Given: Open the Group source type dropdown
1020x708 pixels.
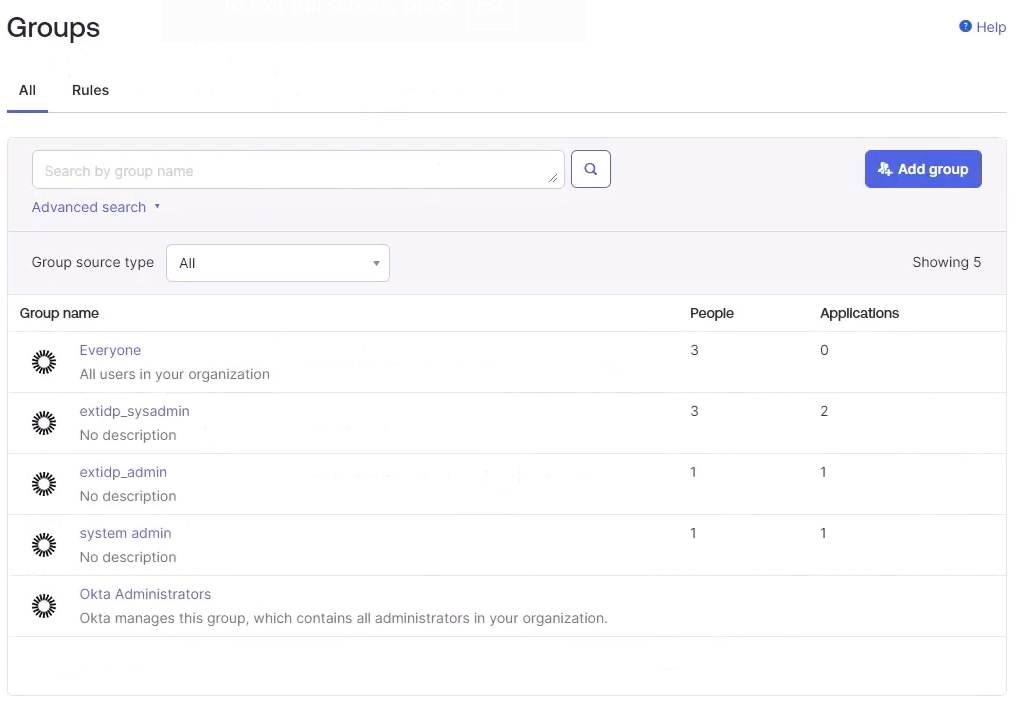Looking at the screenshot, I should [277, 263].
